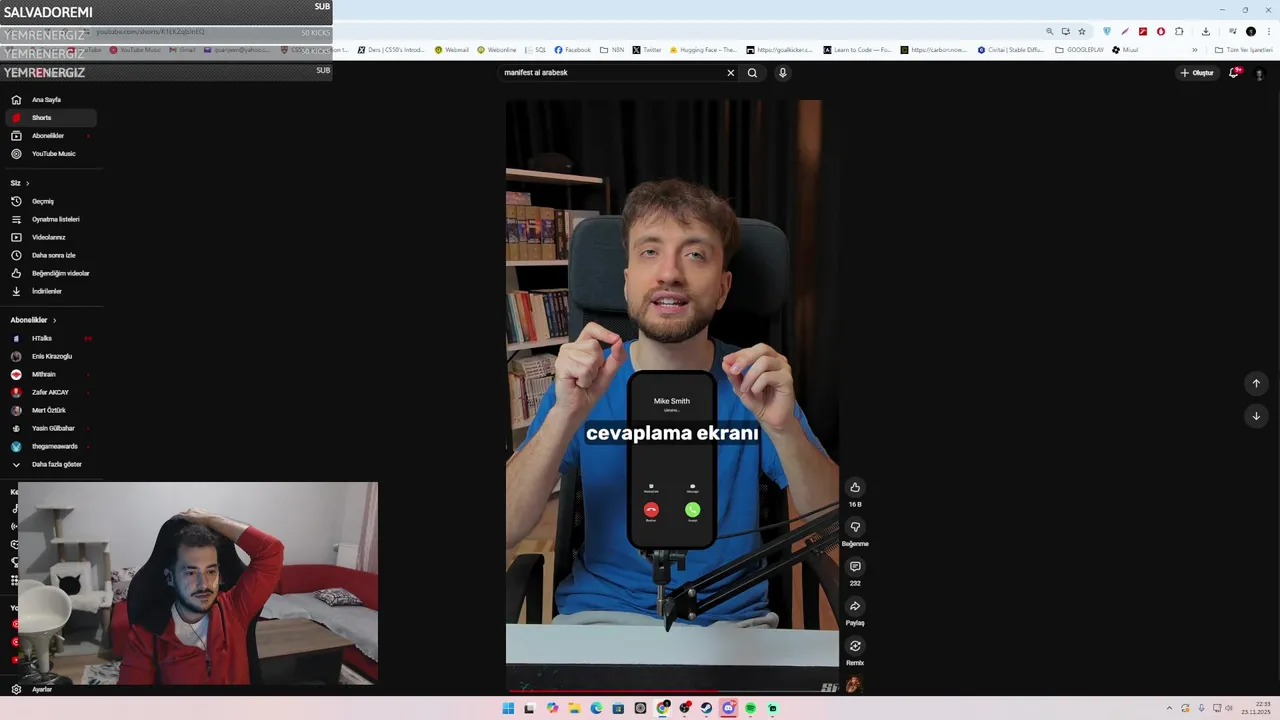Start voice search with microphone

pos(783,73)
